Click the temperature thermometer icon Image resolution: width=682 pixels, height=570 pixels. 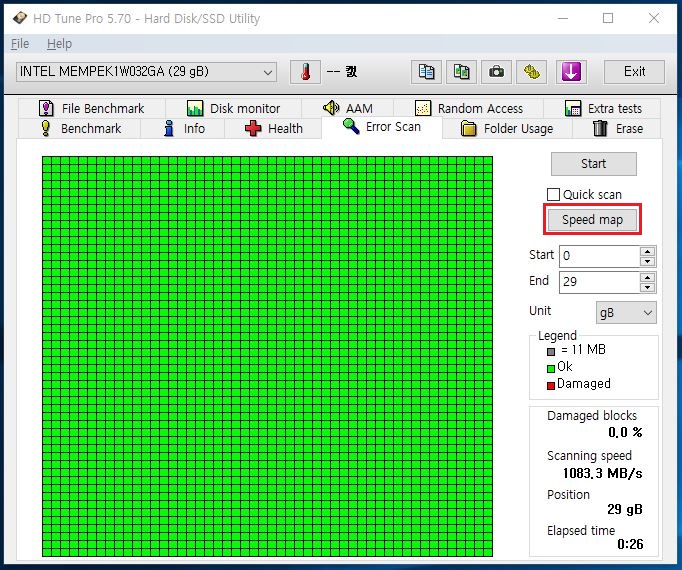[305, 72]
